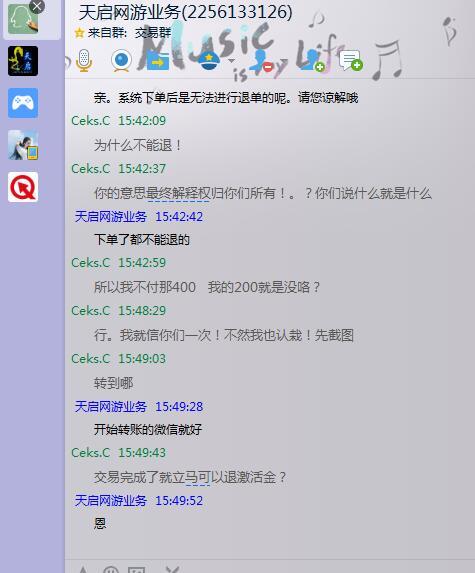Start a video call with the webcam icon
This screenshot has height=573, width=475.
pos(121,60)
